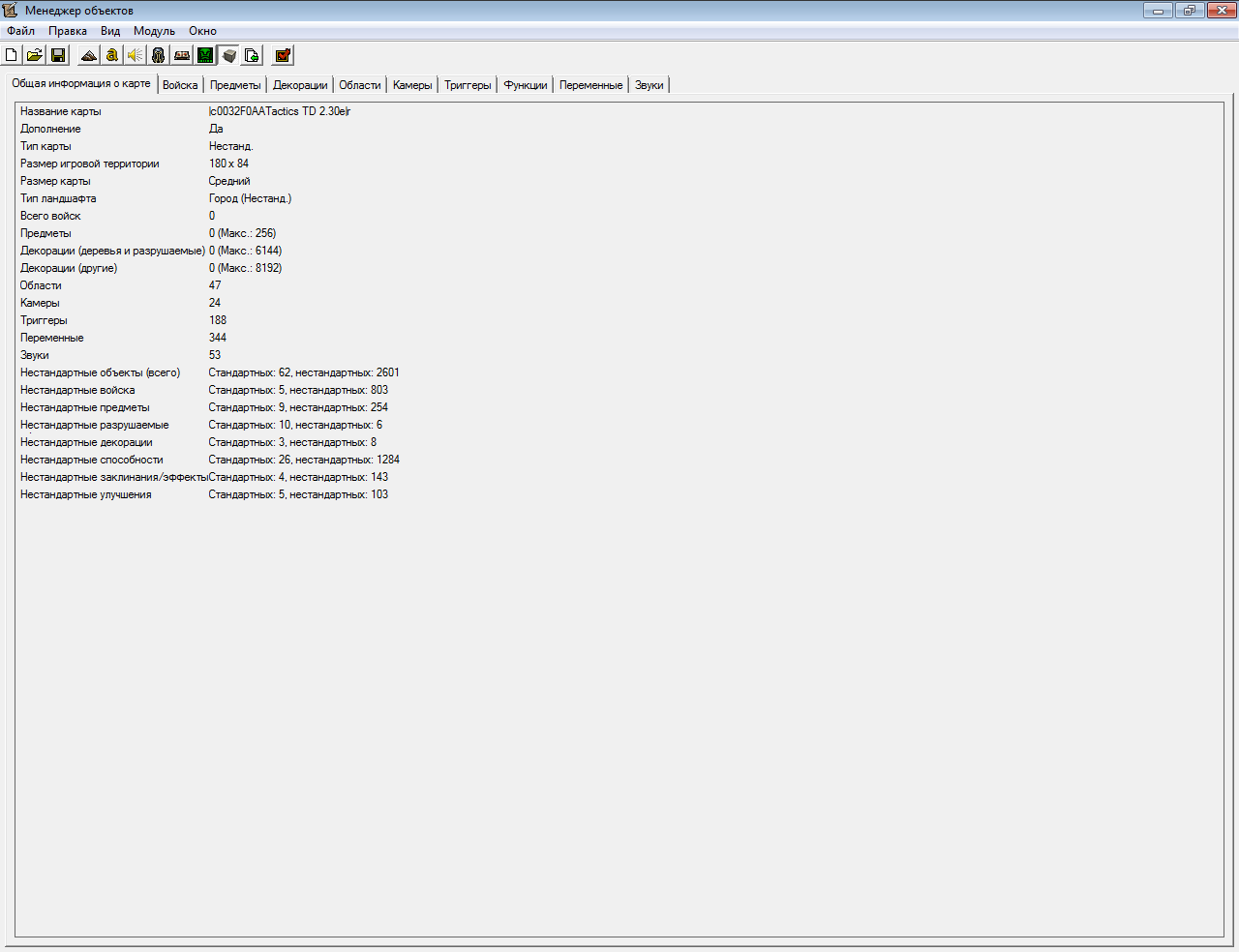Select the terrain value 'Город (Нестанд.)'
The image size is (1239, 952).
pos(250,198)
